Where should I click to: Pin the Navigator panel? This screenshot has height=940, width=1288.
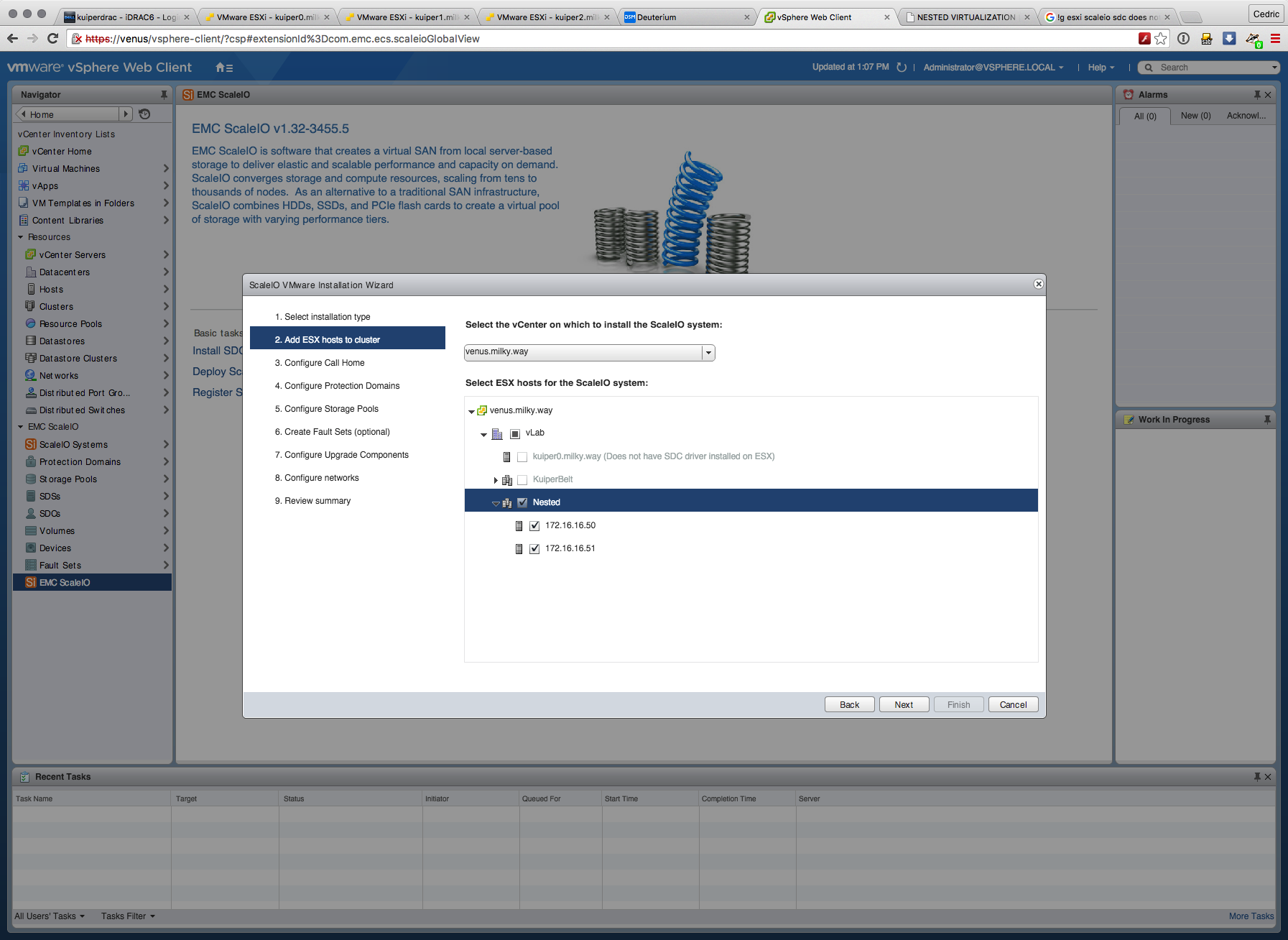pos(164,95)
